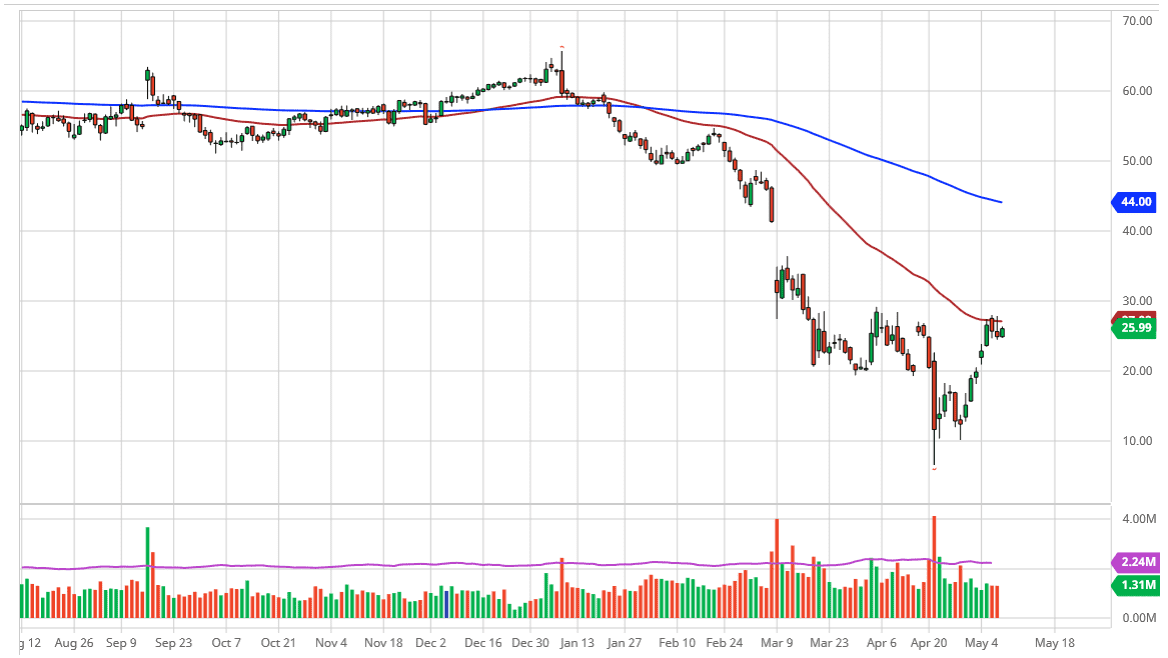Click the Sep 23 date on time axis
Screen dimensions: 1168x658
(x=173, y=643)
